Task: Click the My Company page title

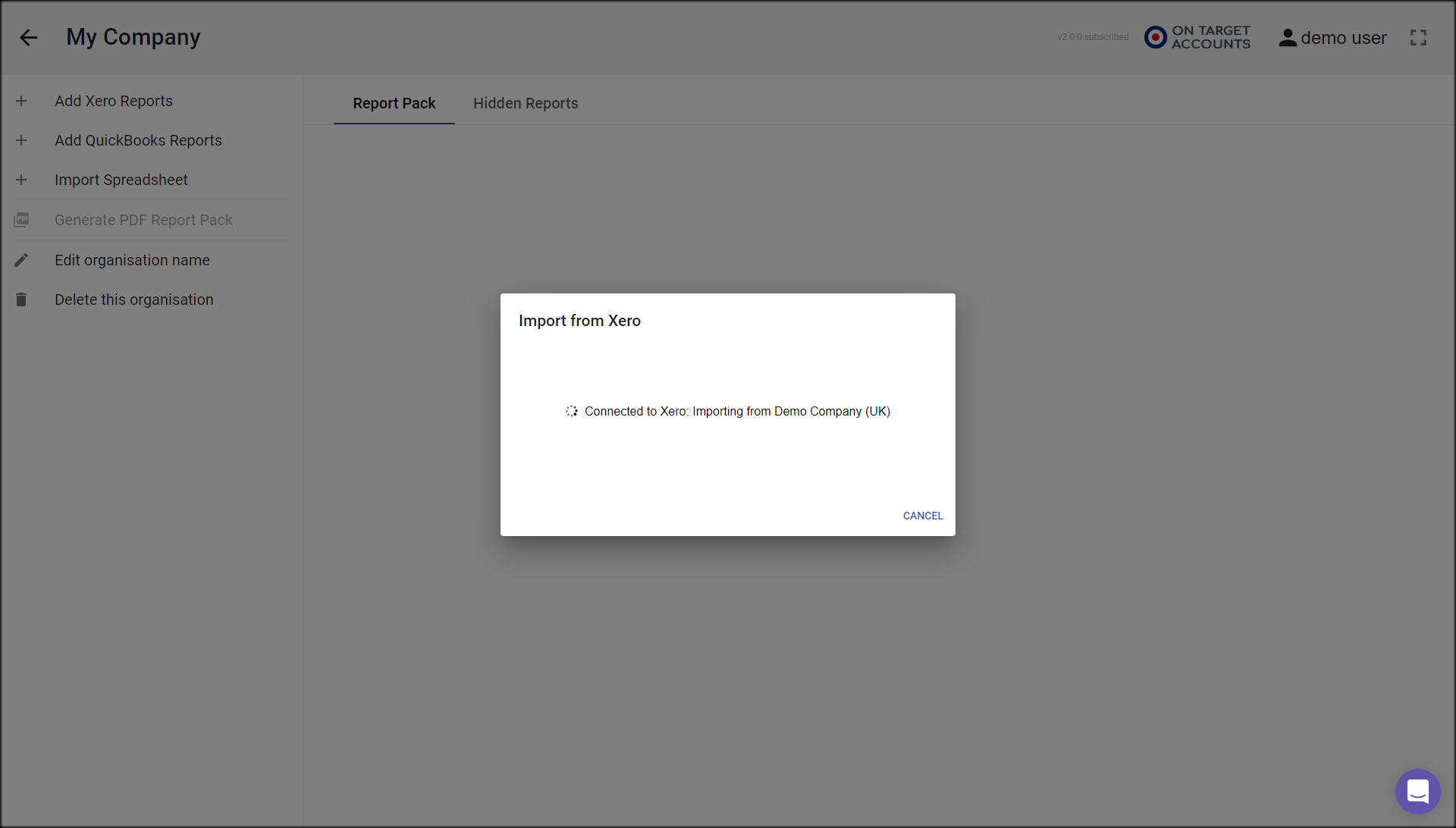Action: pyautogui.click(x=133, y=37)
